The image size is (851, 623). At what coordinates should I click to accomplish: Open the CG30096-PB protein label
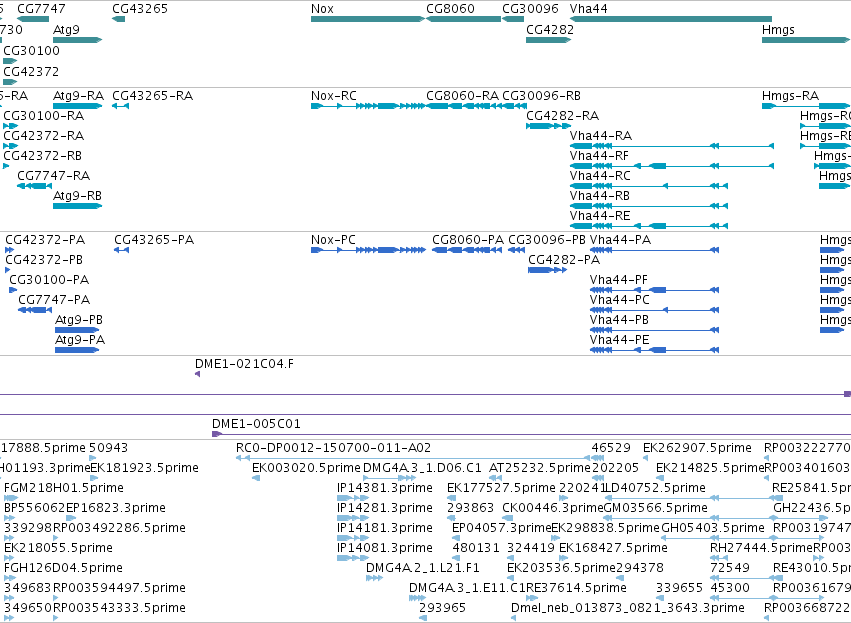[547, 240]
